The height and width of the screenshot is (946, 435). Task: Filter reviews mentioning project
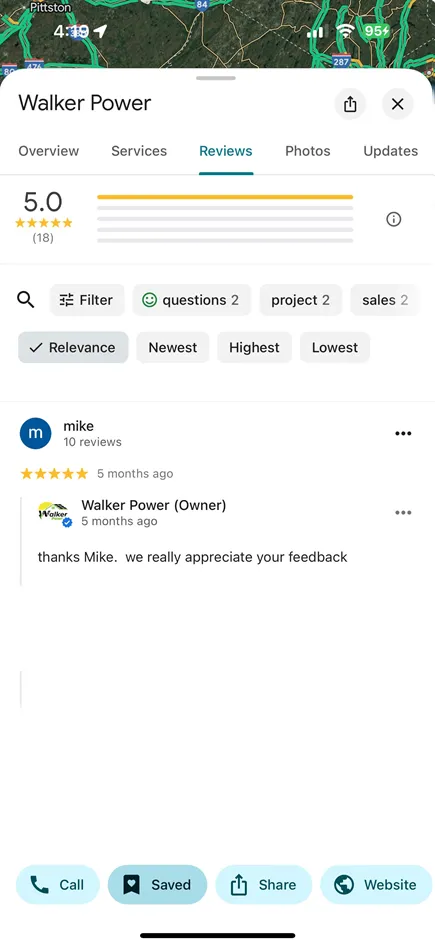(x=300, y=300)
